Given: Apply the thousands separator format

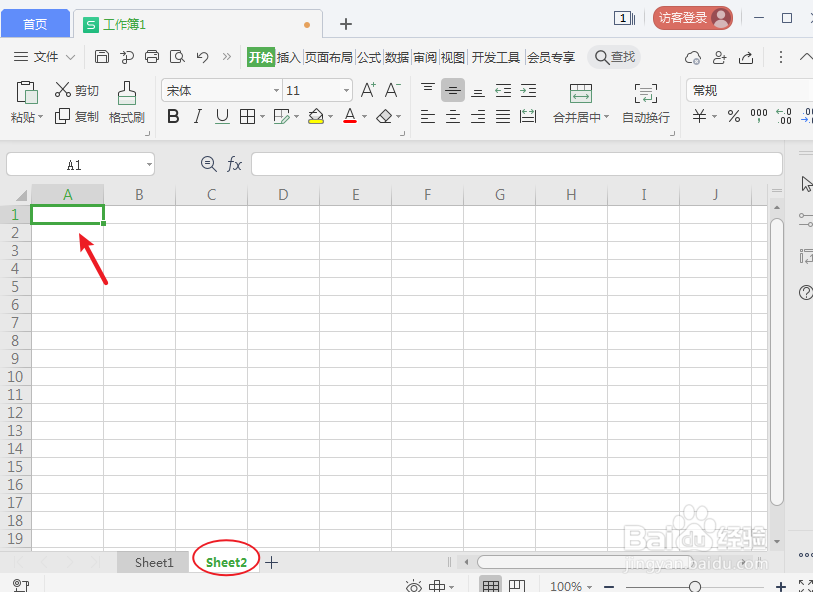Looking at the screenshot, I should (759, 117).
